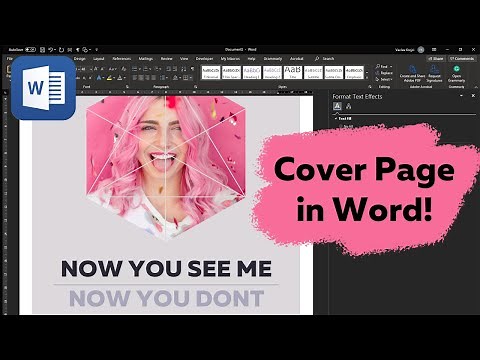Collapse the ribbon with the chevron

(x=475, y=87)
